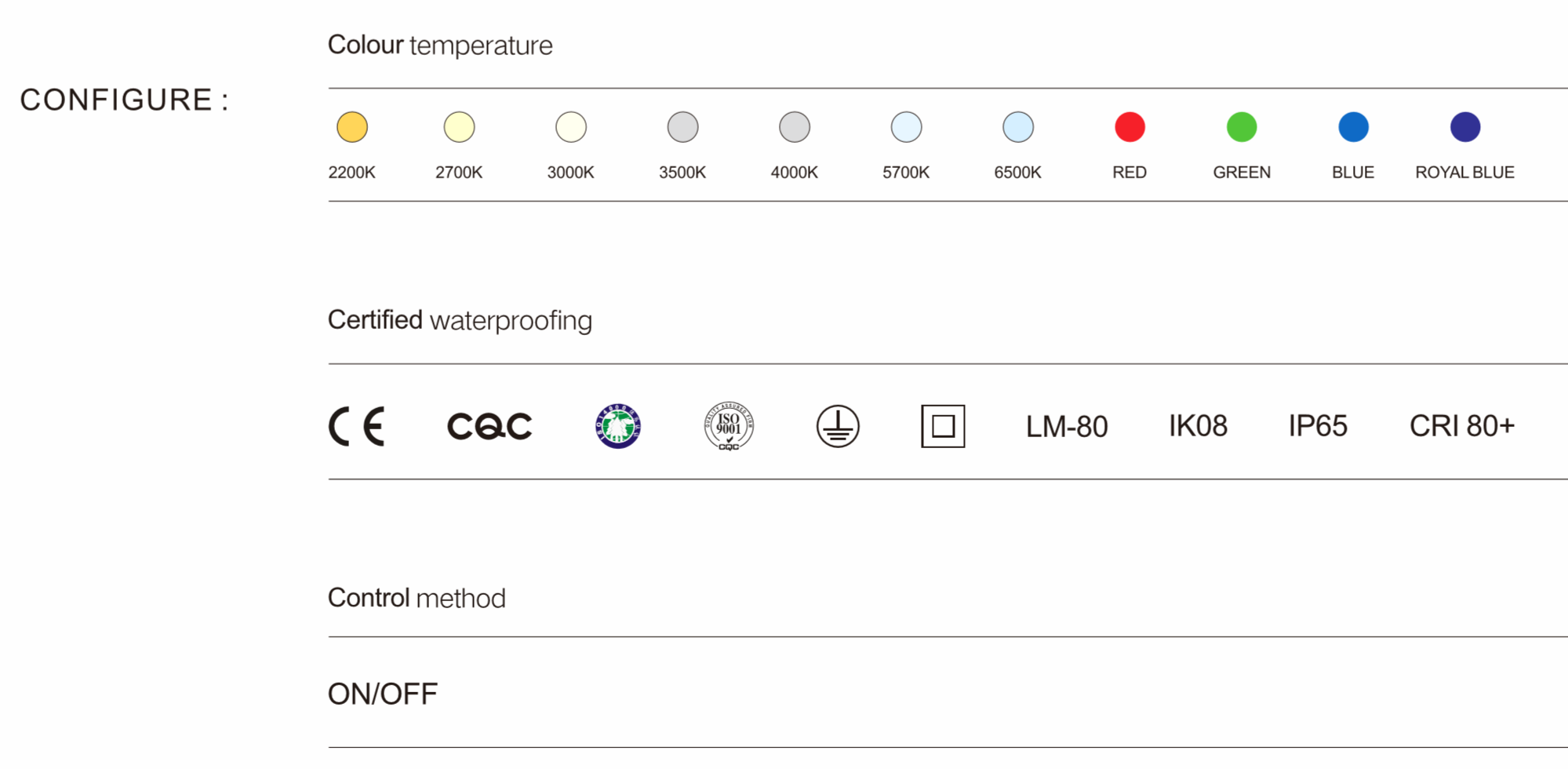This screenshot has width=1568, height=769.
Task: Click the Colour temperature section heading
Action: tap(440, 46)
